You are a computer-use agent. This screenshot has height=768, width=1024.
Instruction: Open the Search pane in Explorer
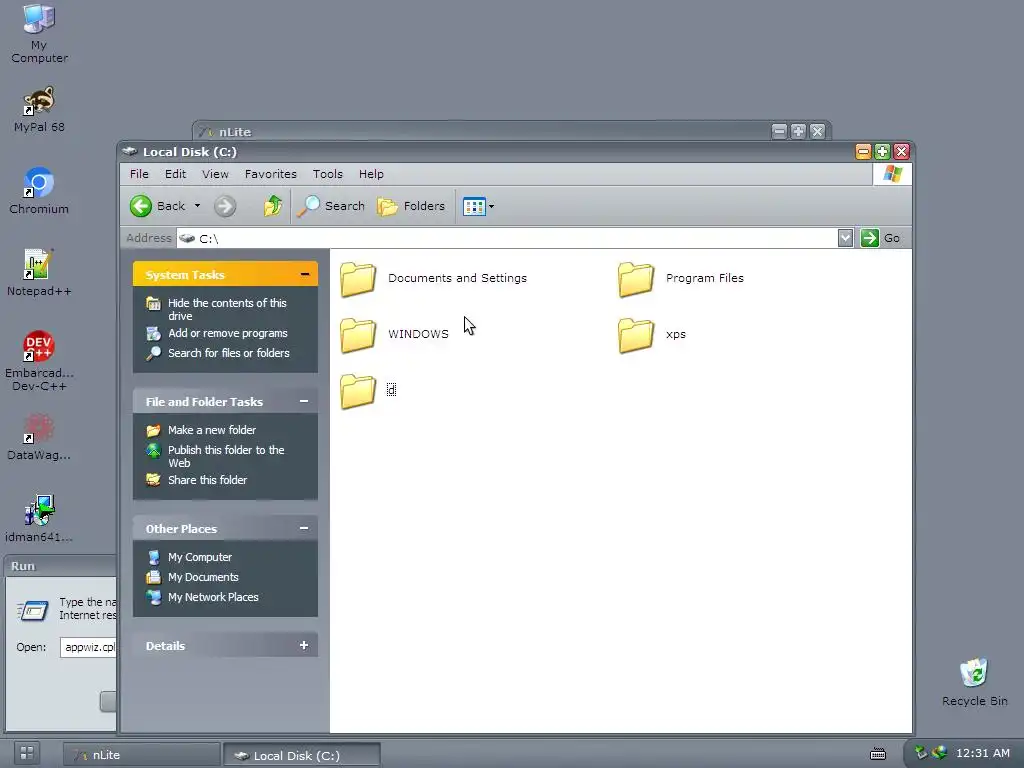coord(331,206)
